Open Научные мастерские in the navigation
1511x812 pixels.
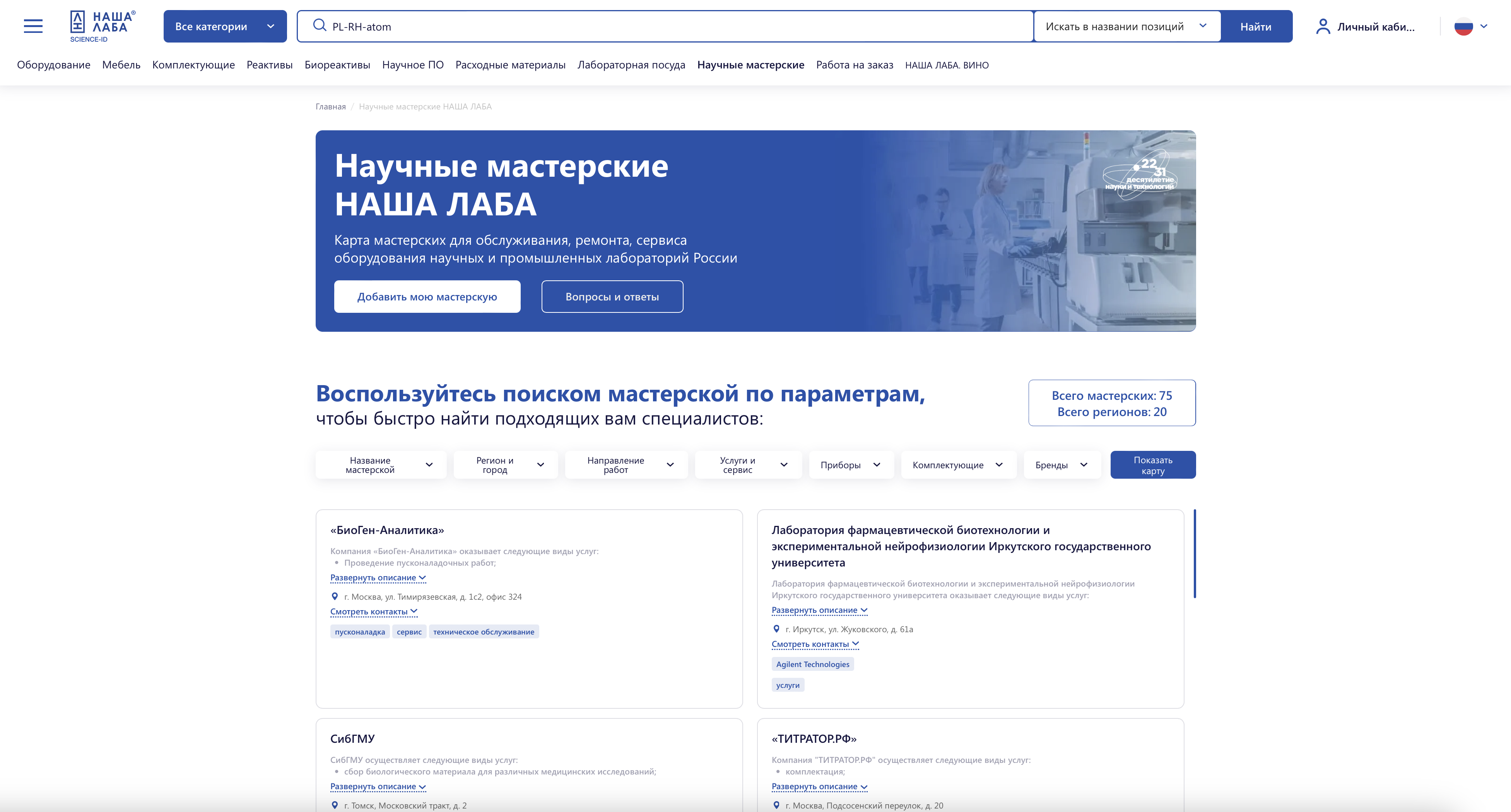point(751,65)
